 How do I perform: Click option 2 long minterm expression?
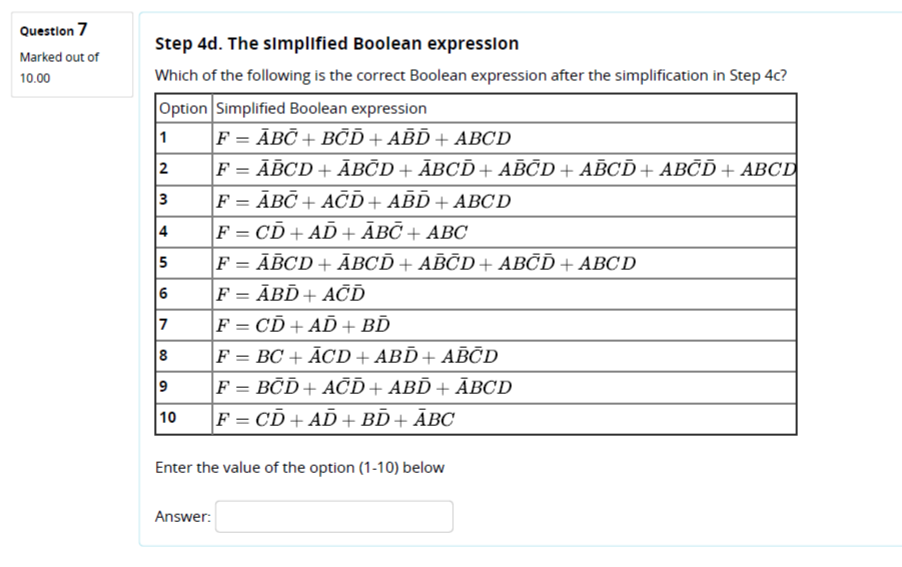[506, 169]
